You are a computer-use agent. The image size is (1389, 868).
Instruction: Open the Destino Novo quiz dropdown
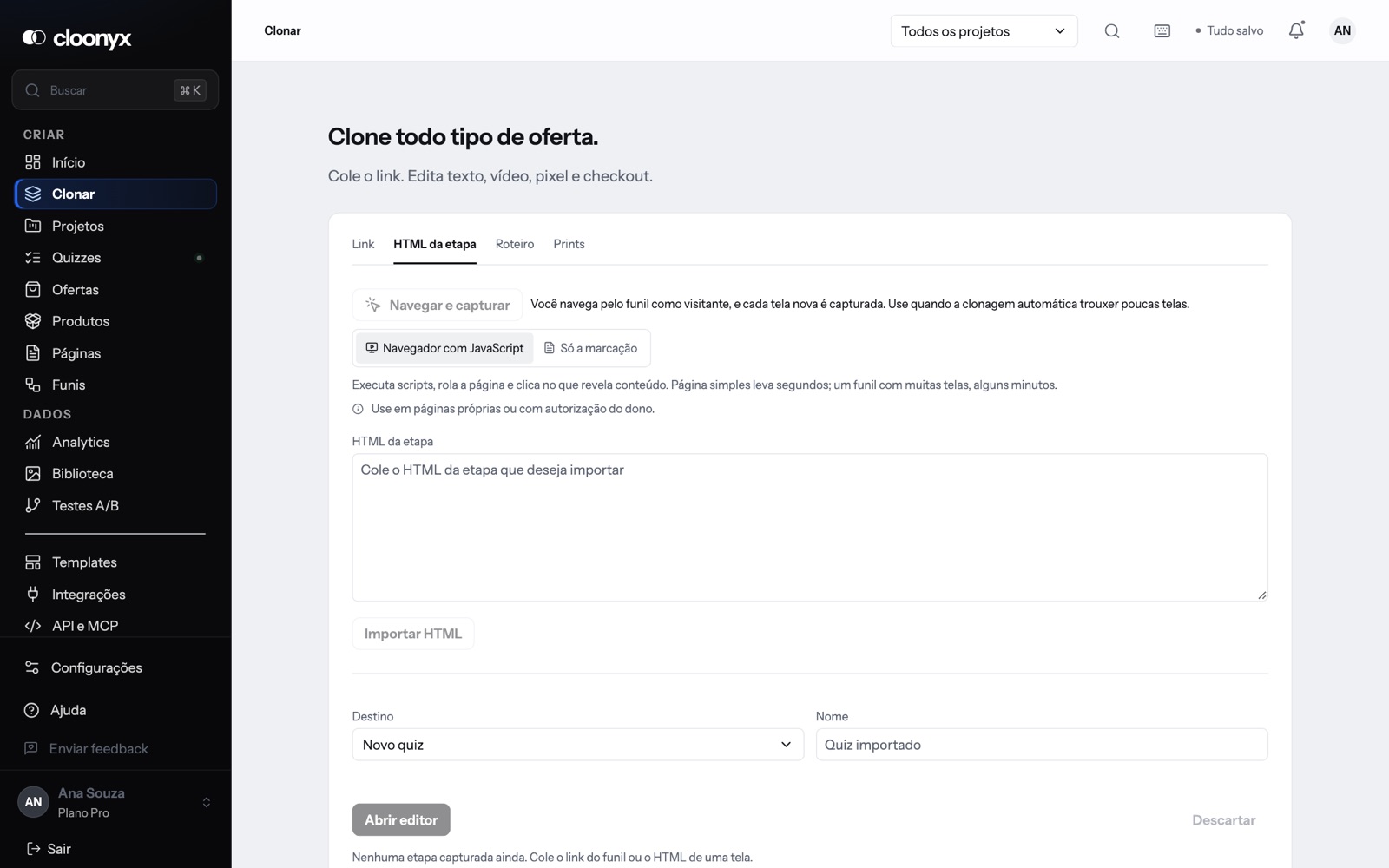[x=578, y=745]
